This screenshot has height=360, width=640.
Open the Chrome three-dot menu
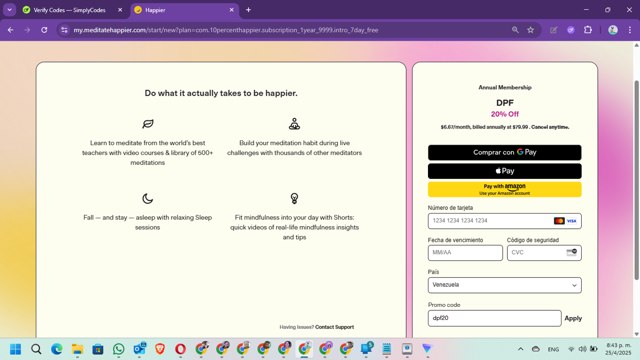(x=630, y=30)
